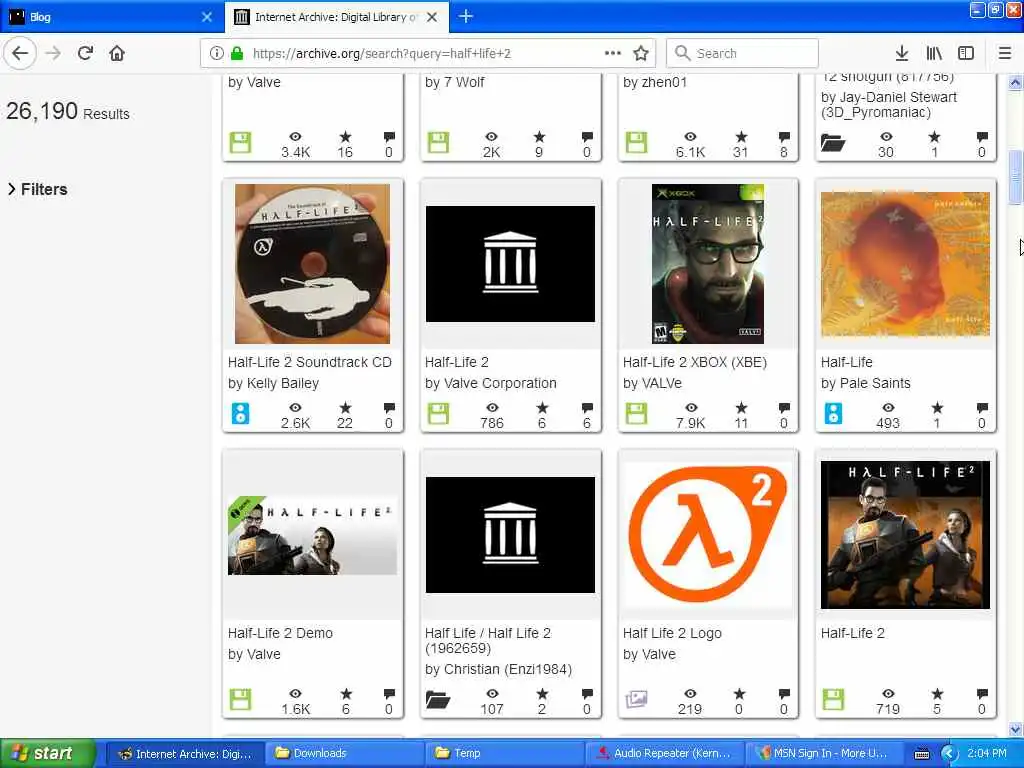This screenshot has width=1024, height=768.
Task: Click the audio icon on Pale Saints card
Action: [833, 413]
